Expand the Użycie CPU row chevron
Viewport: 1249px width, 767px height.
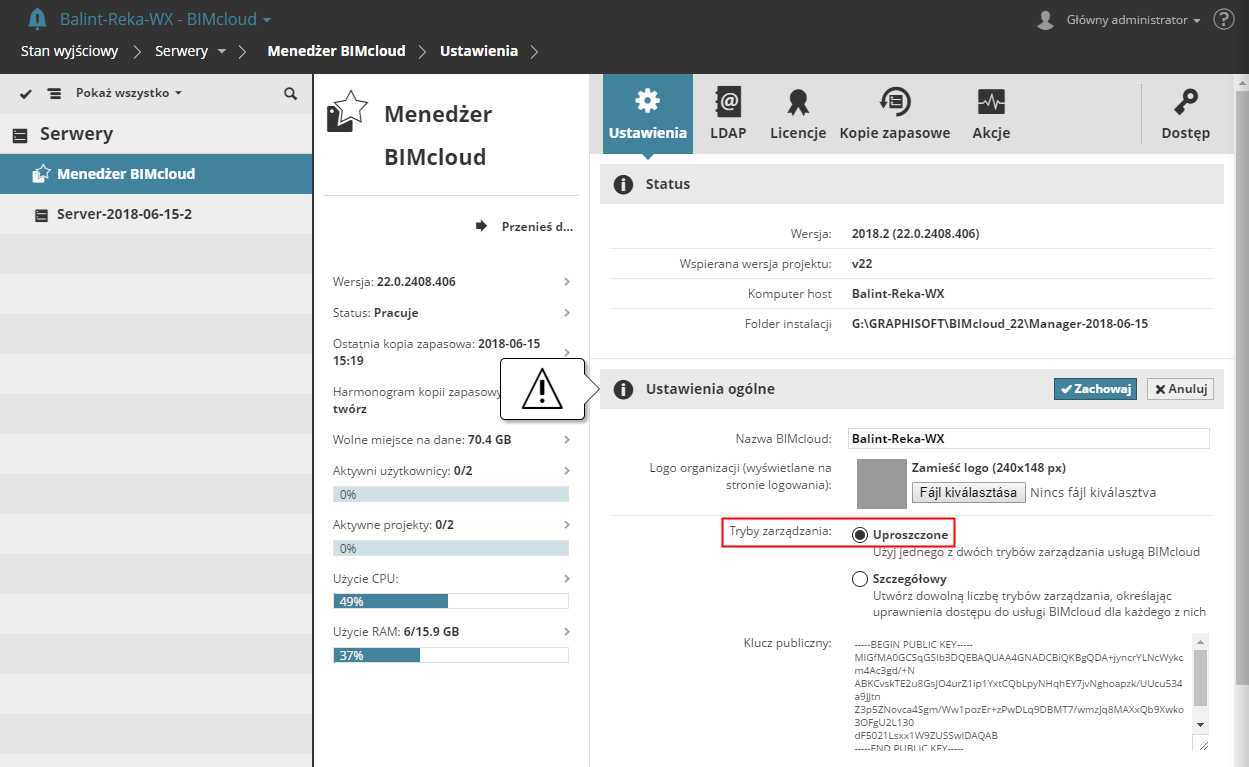click(567, 578)
